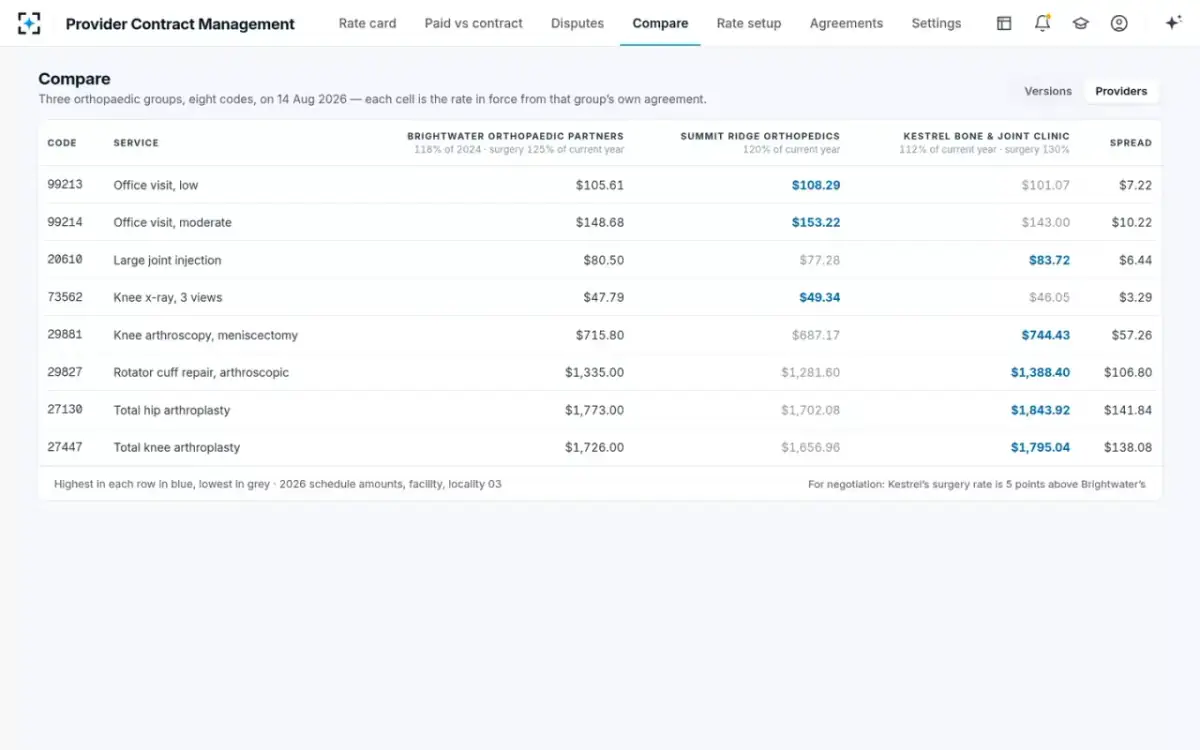1200x750 pixels.
Task: Select the Compare tab
Action: (660, 23)
